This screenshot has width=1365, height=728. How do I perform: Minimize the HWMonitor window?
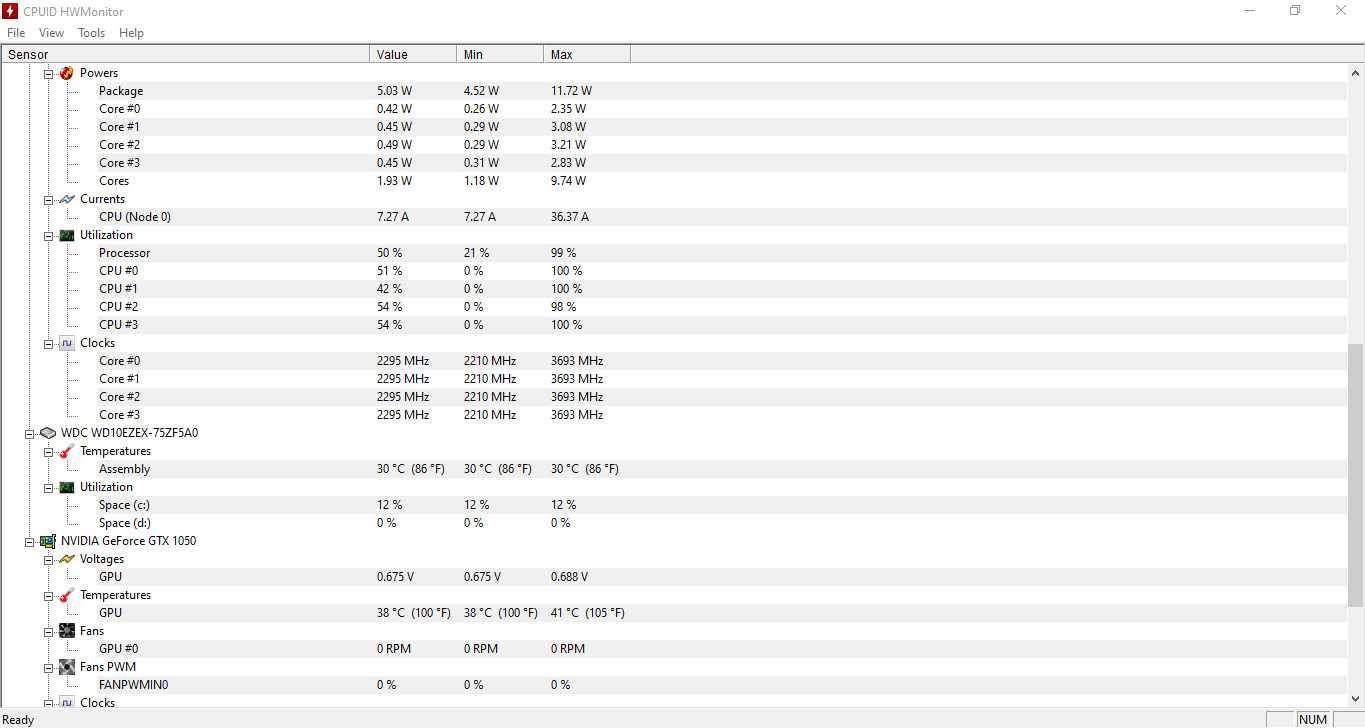[x=1250, y=10]
